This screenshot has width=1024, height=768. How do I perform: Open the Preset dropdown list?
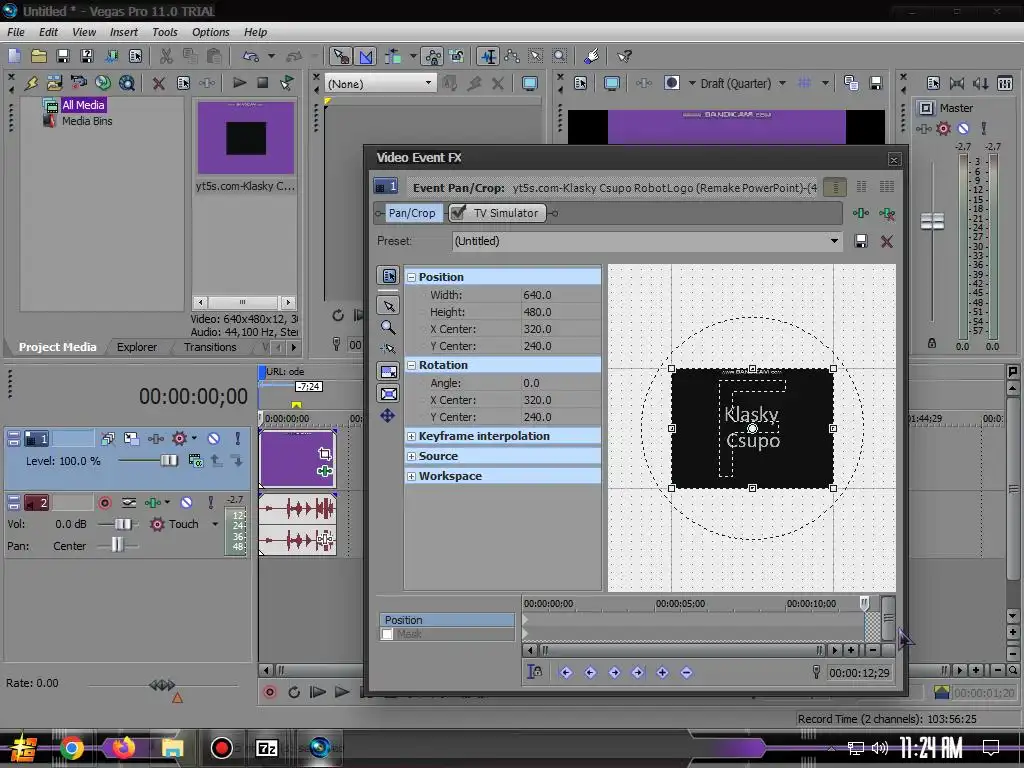(x=834, y=241)
